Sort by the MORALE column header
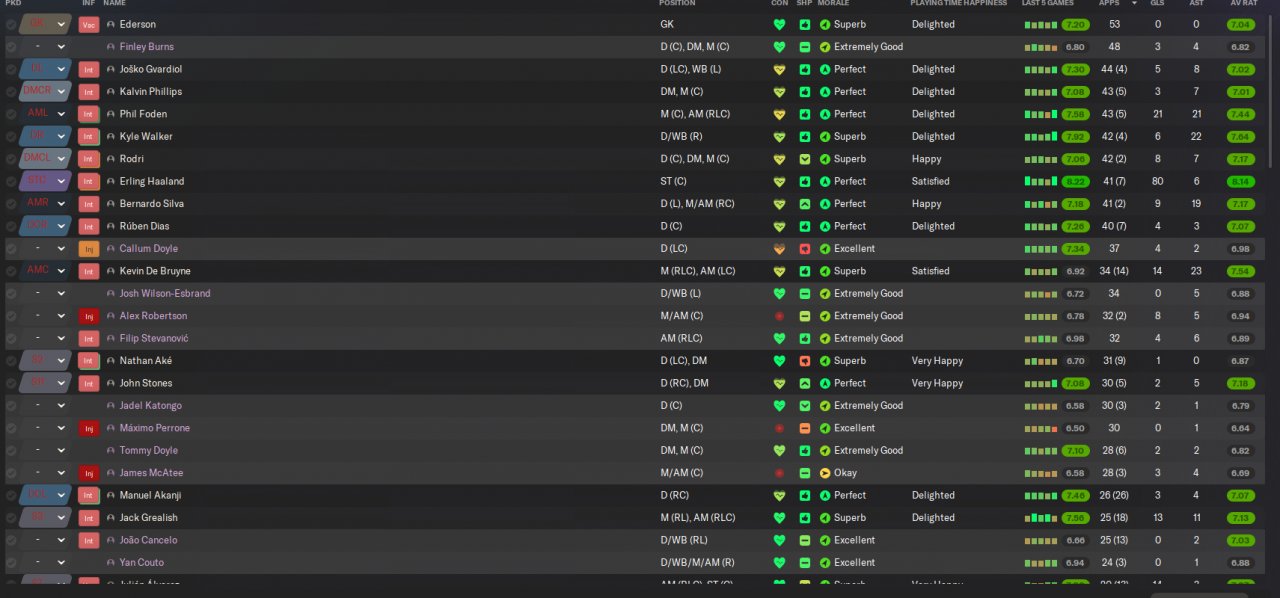1280x598 pixels. pos(833,4)
